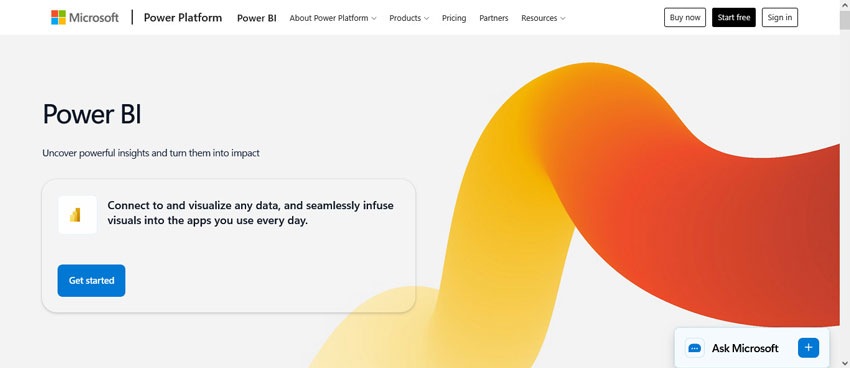
Task: Open the Partners menu item
Action: tap(494, 18)
